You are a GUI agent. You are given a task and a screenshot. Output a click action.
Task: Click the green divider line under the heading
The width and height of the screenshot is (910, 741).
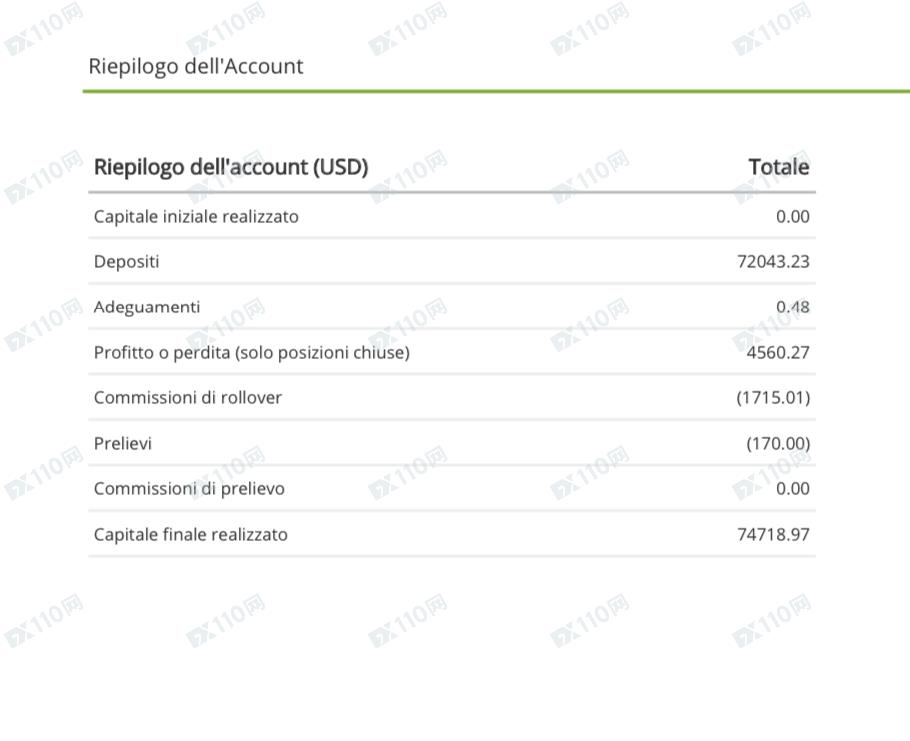click(x=496, y=91)
